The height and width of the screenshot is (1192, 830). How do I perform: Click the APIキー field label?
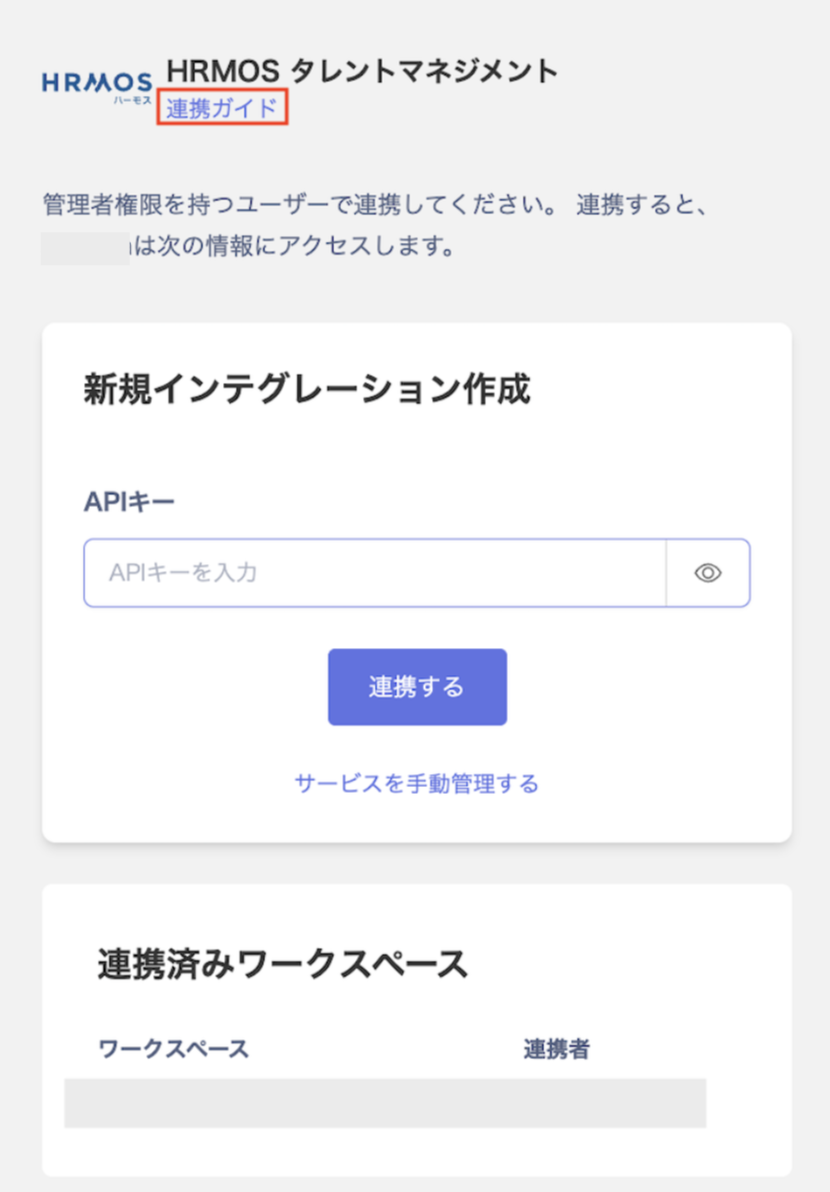[129, 502]
